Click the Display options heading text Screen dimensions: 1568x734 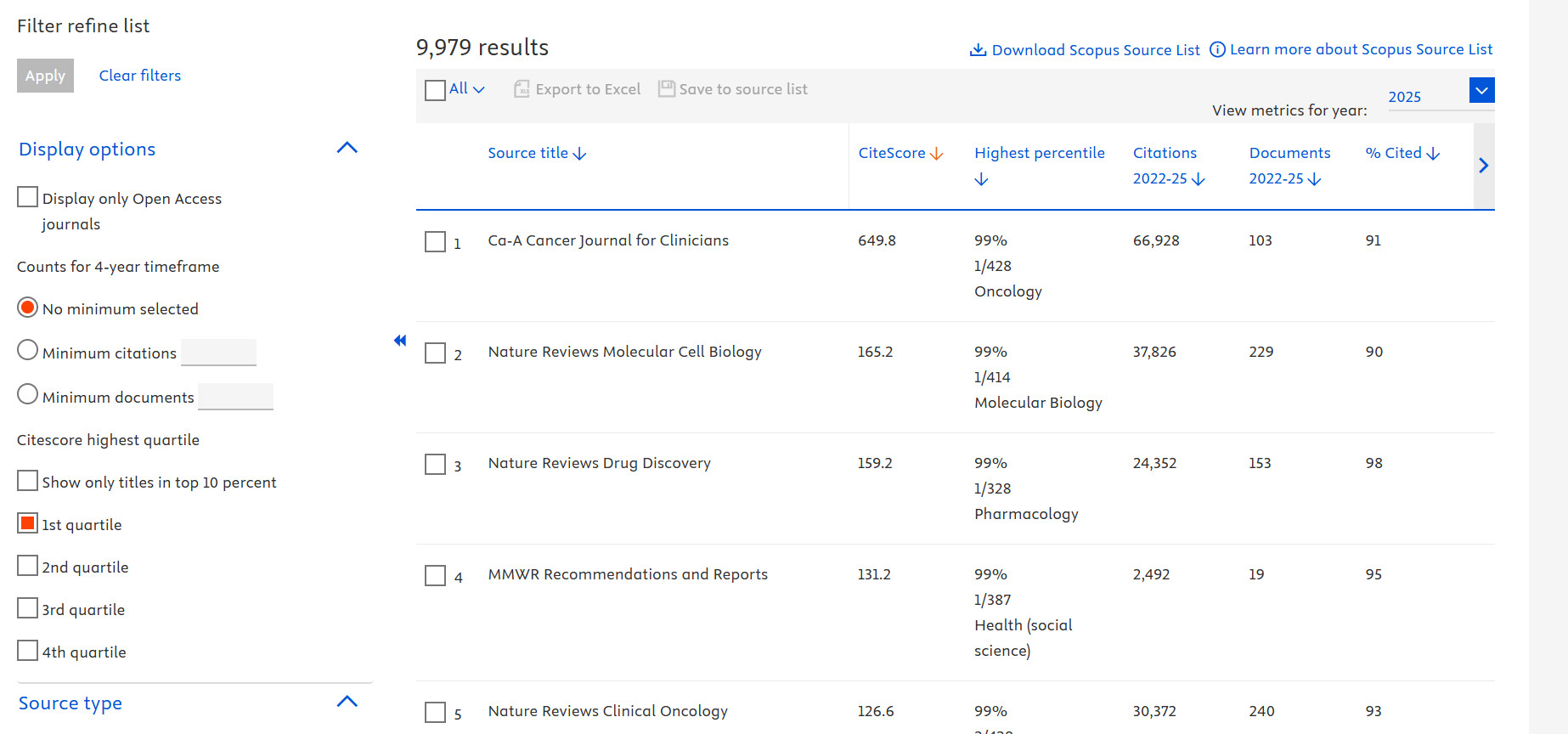point(87,150)
